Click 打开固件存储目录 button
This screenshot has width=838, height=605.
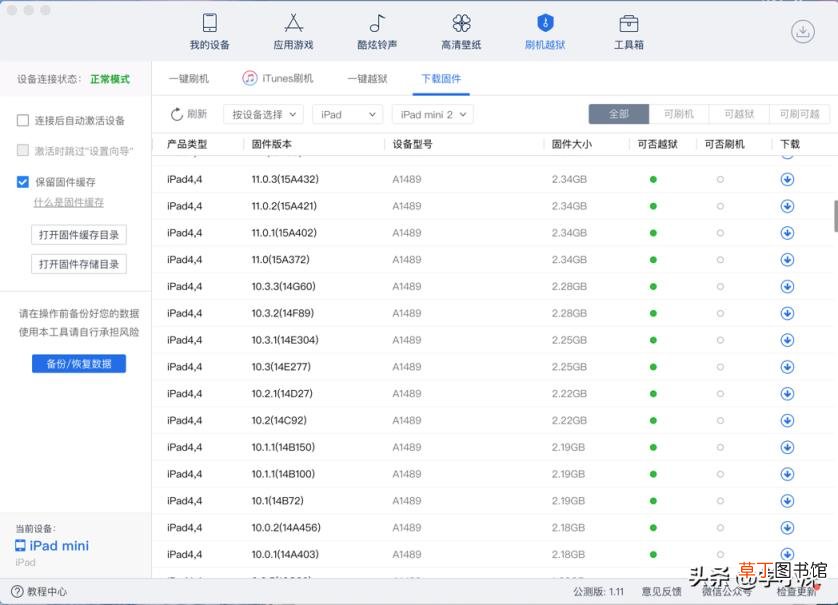[x=79, y=264]
